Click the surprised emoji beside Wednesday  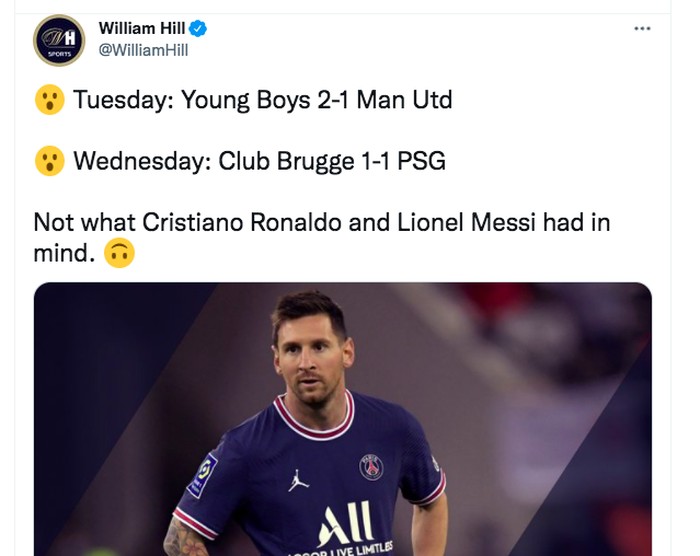(x=49, y=161)
